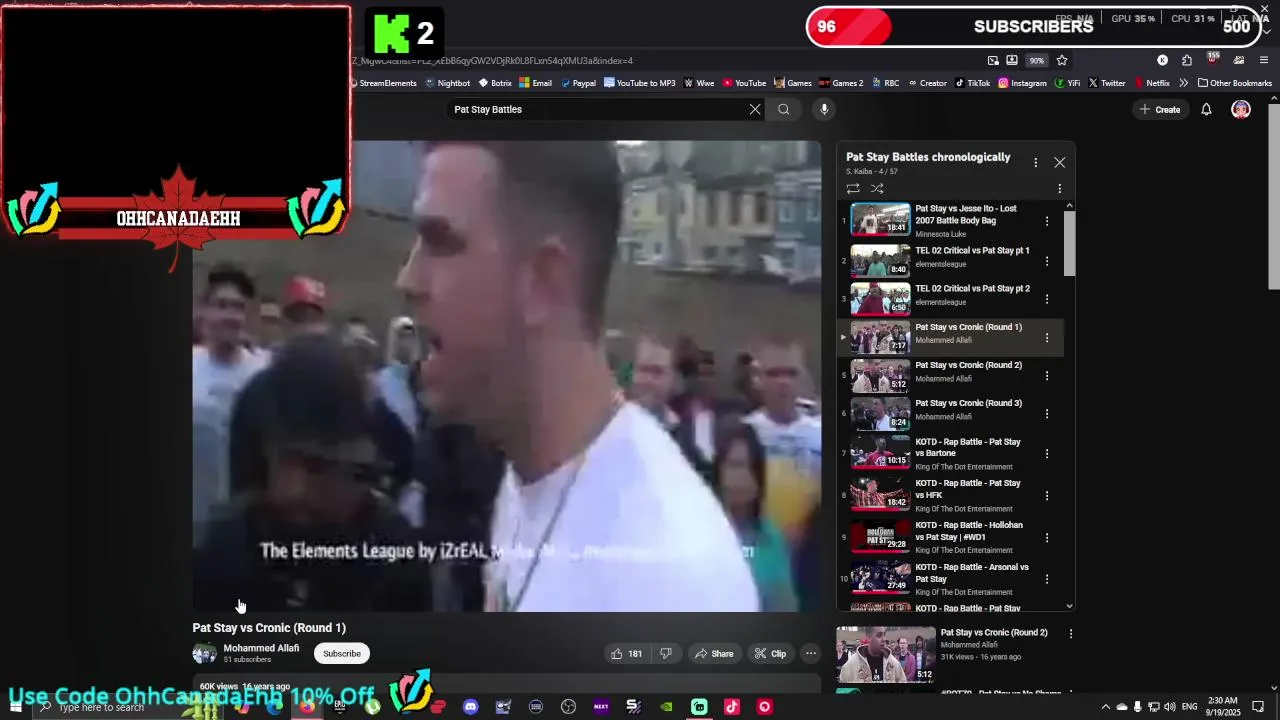
Task: Show more bookmarks overflow chevron
Action: coord(1184,83)
